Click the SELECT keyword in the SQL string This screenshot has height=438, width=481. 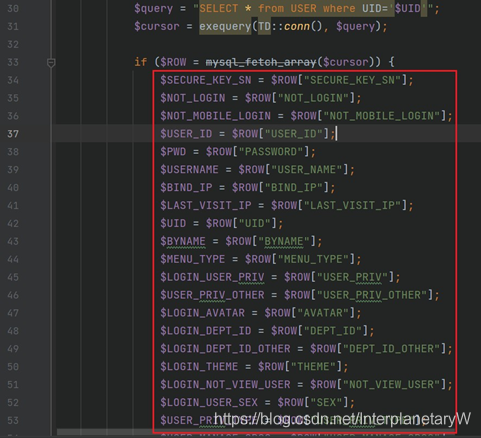coord(219,8)
